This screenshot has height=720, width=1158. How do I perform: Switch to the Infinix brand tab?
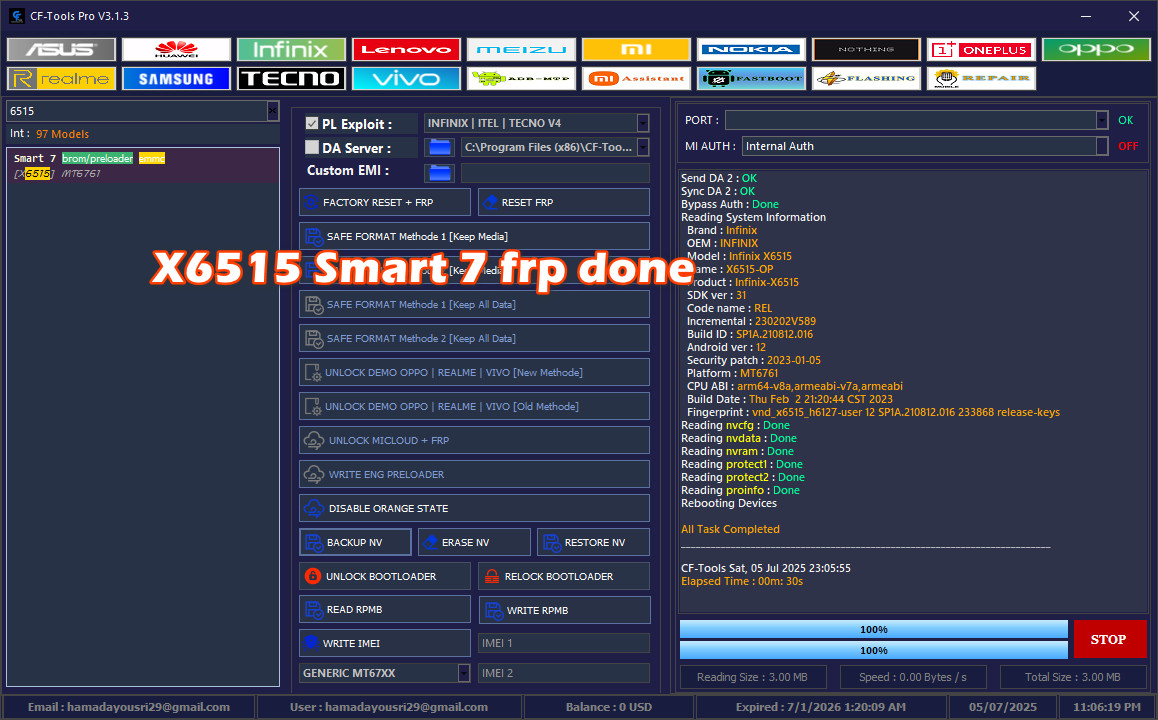click(x=291, y=49)
